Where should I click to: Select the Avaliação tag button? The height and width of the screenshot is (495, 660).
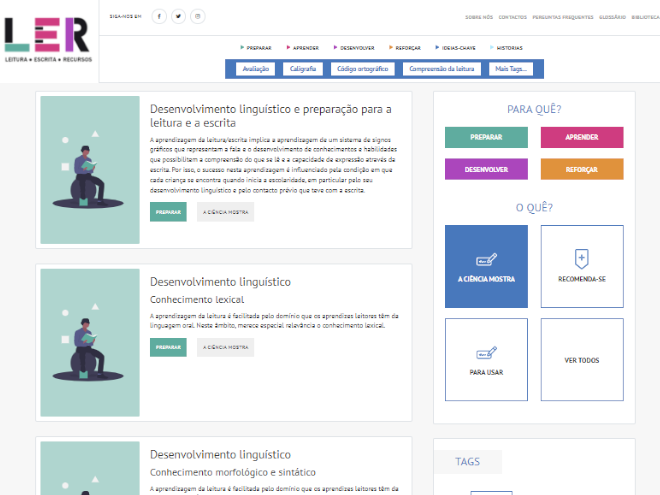pos(255,69)
